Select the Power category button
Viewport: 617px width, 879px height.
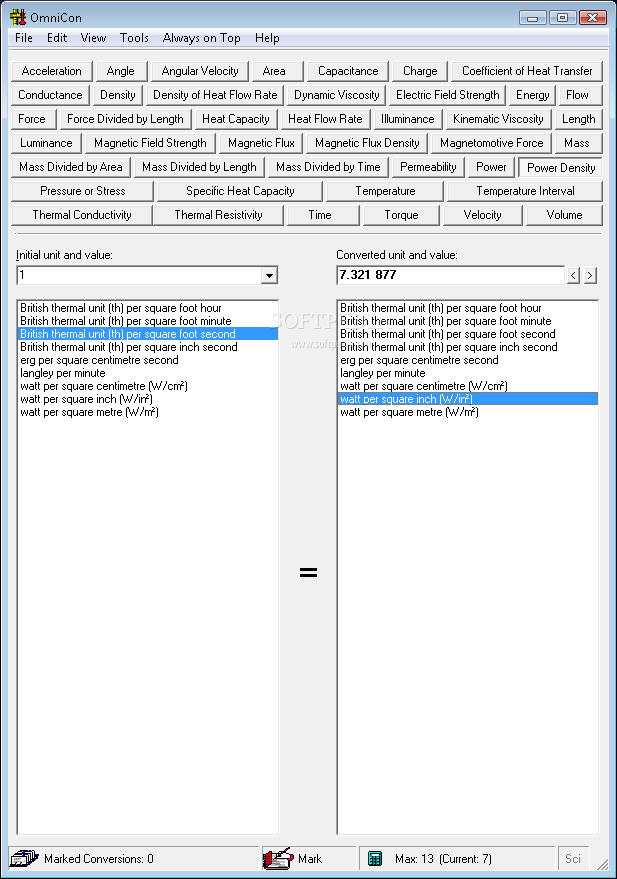pyautogui.click(x=491, y=168)
